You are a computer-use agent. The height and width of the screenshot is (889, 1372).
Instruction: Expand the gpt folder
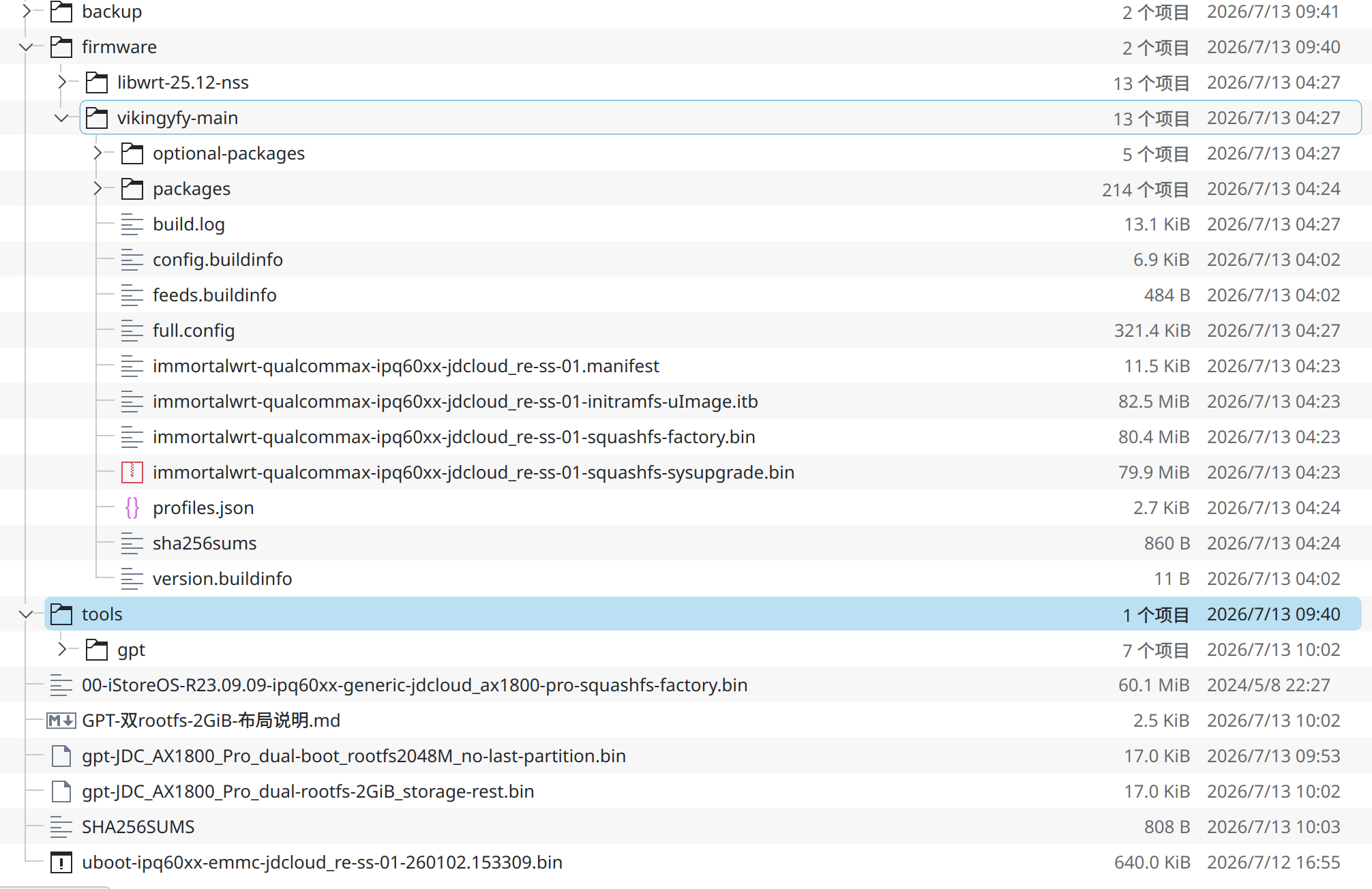pyautogui.click(x=62, y=650)
